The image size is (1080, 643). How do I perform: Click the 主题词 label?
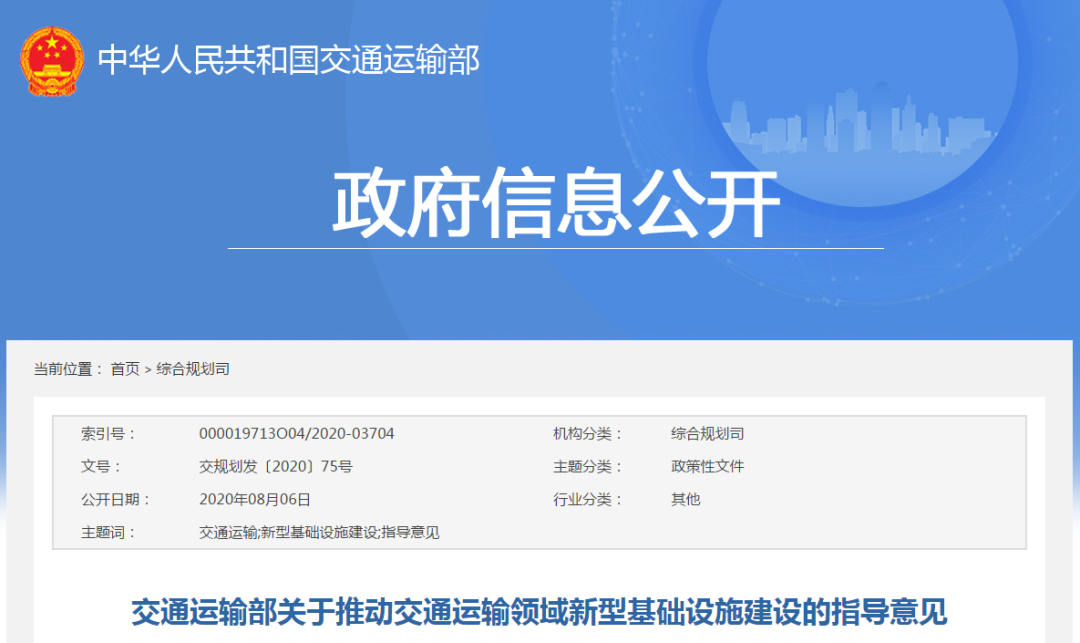[x=108, y=532]
